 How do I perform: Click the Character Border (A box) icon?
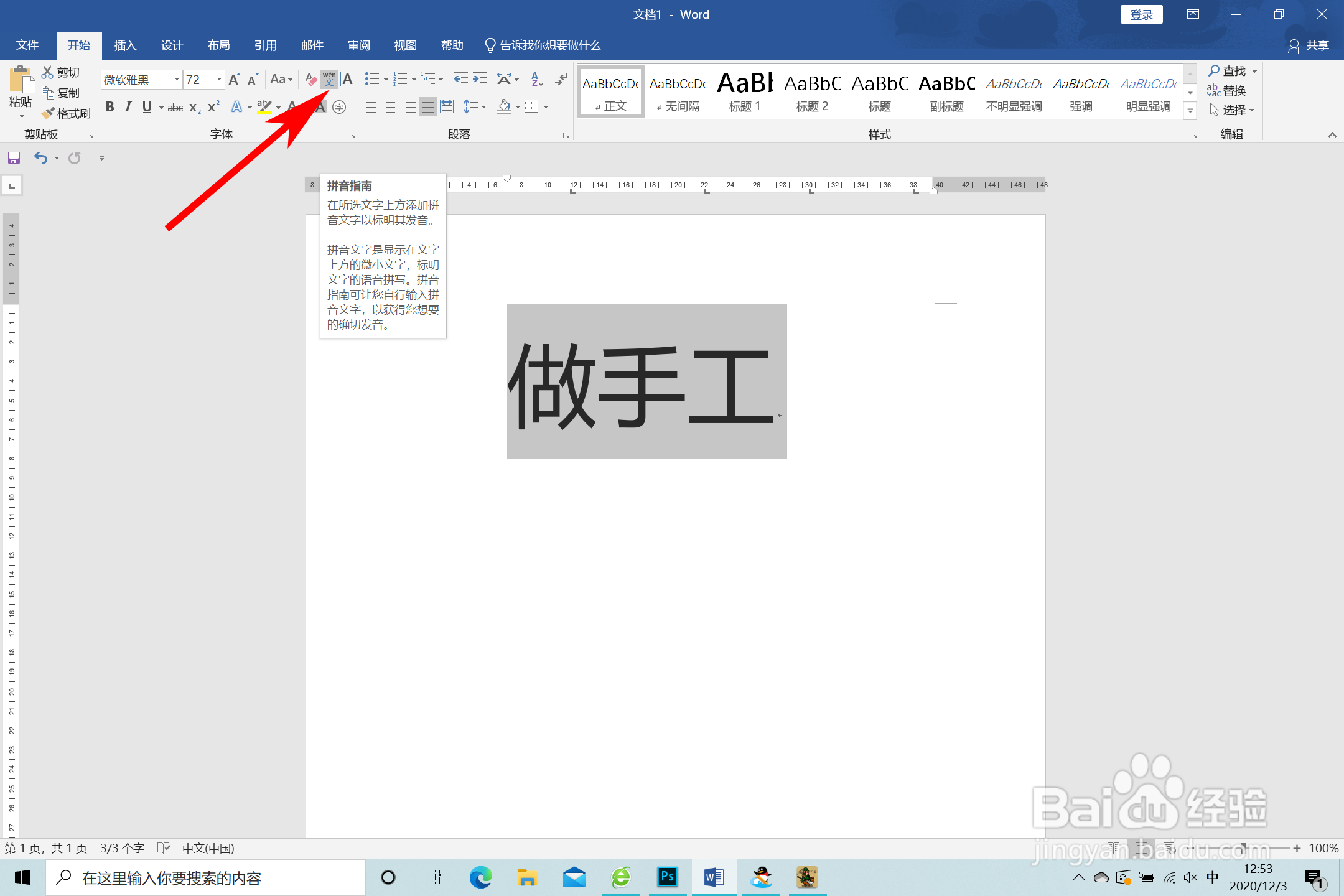(348, 79)
